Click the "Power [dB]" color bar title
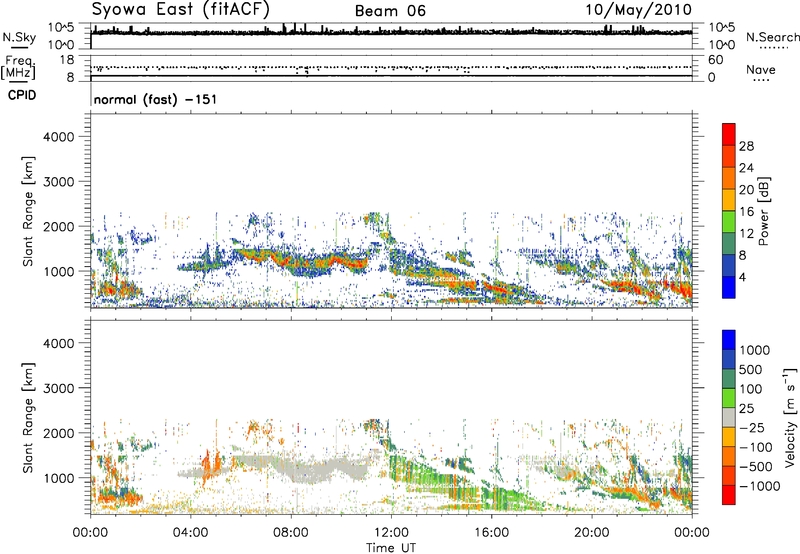Screen dimensions: 800x554 tap(764, 211)
